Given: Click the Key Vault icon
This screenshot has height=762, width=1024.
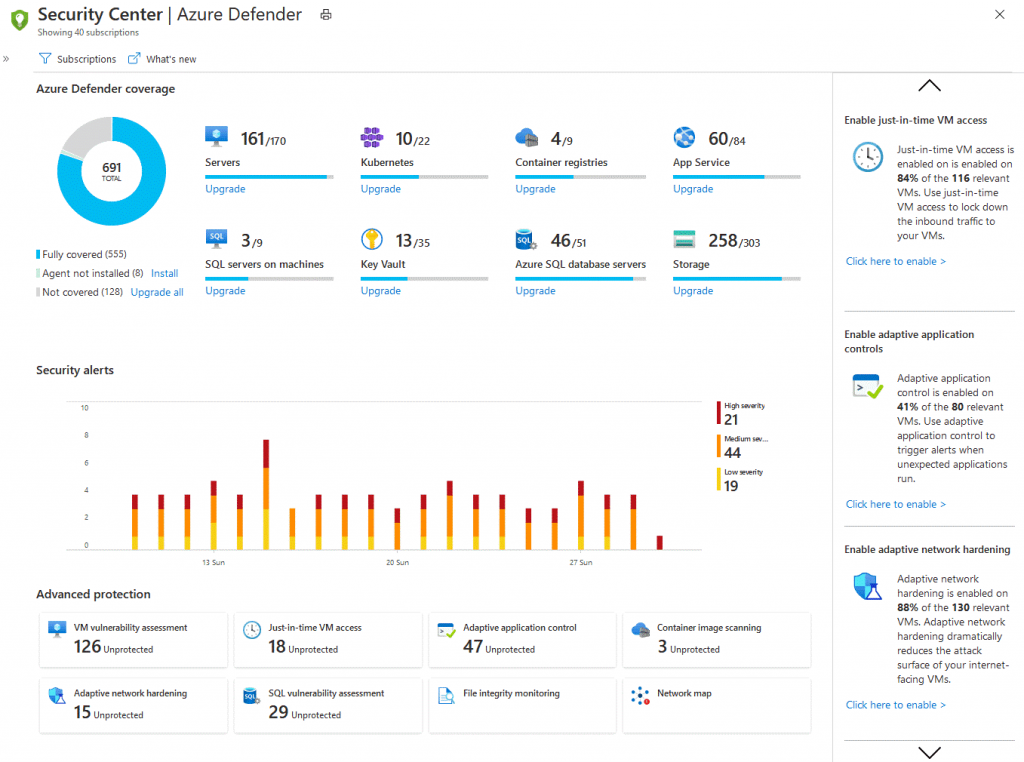Looking at the screenshot, I should (x=372, y=240).
